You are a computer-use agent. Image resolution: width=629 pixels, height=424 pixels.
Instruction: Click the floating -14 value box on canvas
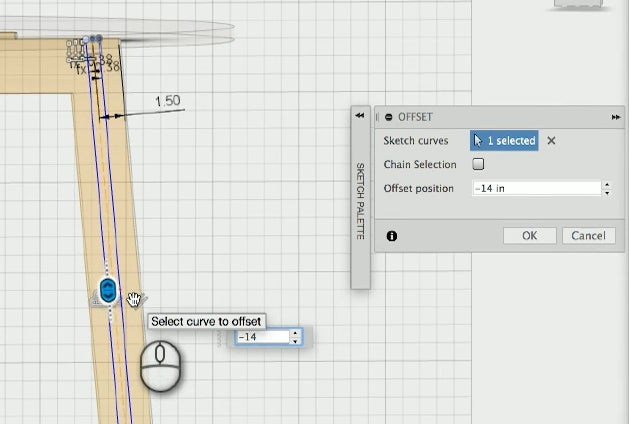point(262,337)
